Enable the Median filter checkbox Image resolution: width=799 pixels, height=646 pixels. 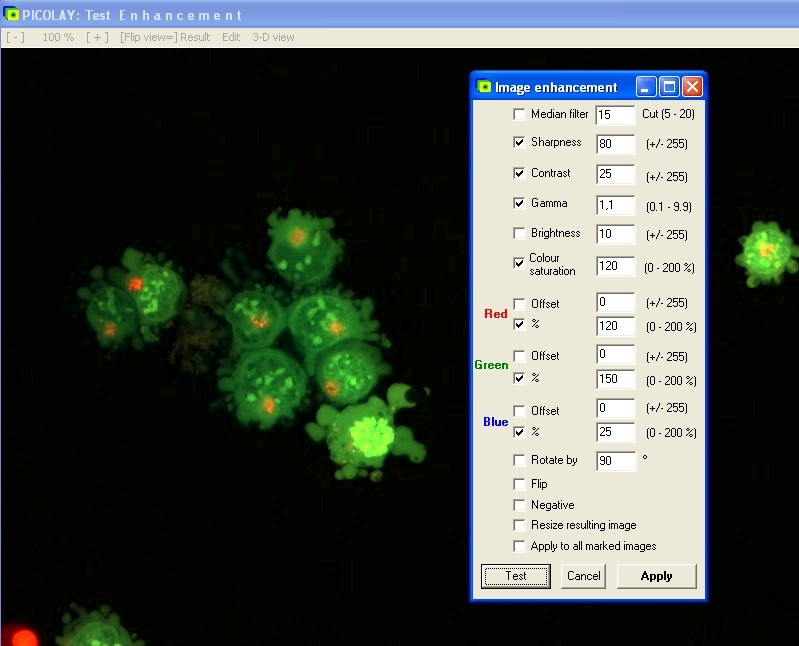[519, 114]
